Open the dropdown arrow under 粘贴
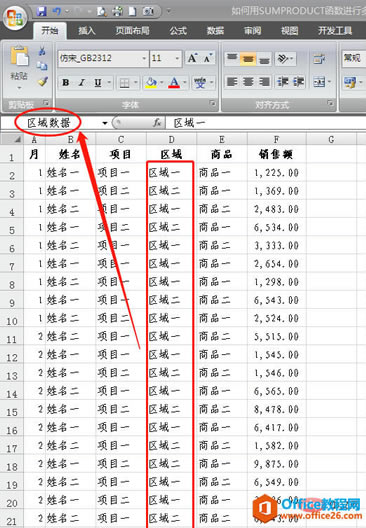This screenshot has width=366, height=528. click(19, 88)
